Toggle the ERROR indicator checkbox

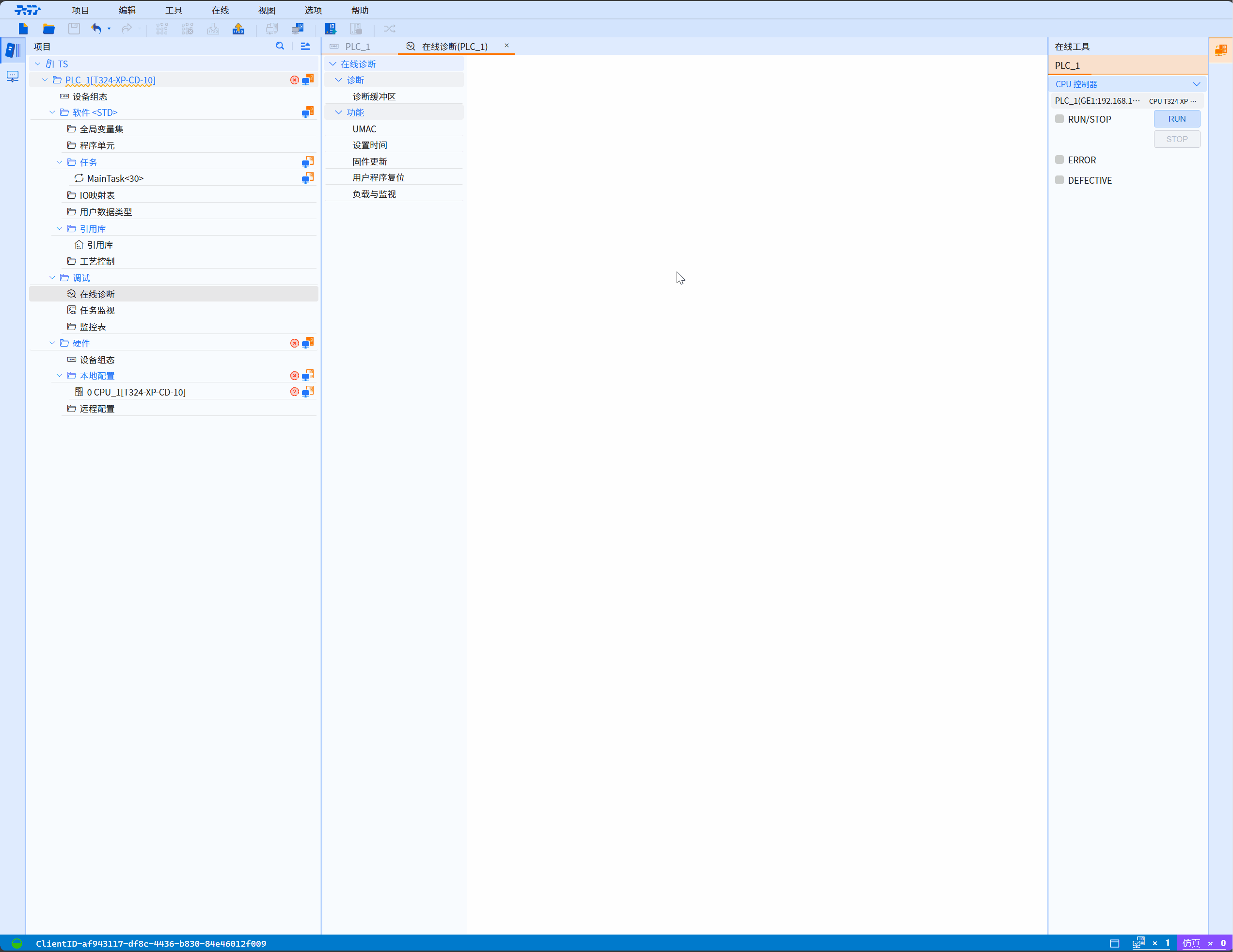(x=1059, y=160)
